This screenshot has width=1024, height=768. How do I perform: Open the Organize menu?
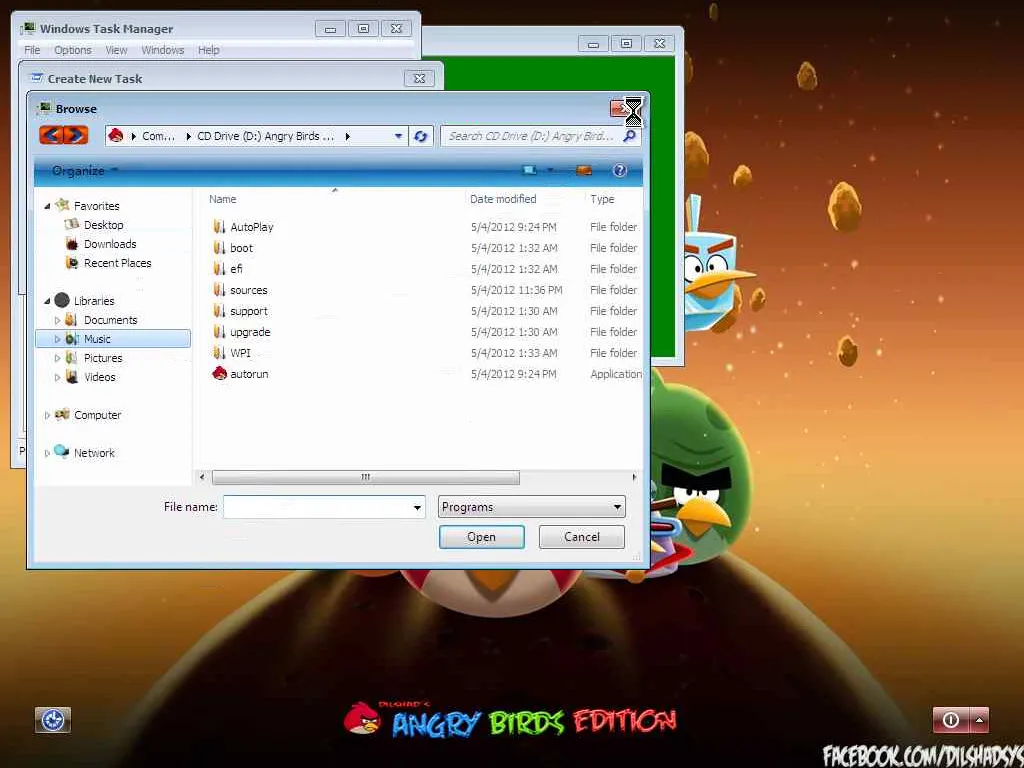(x=85, y=170)
